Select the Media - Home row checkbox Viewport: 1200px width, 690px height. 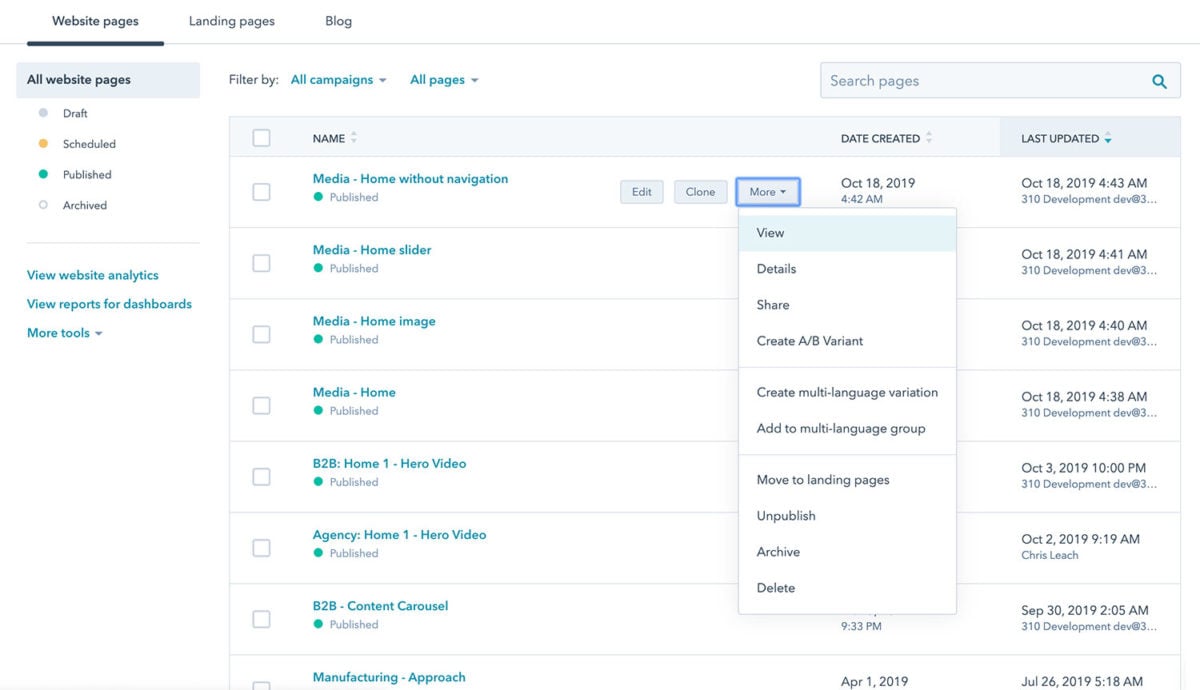pyautogui.click(x=261, y=405)
